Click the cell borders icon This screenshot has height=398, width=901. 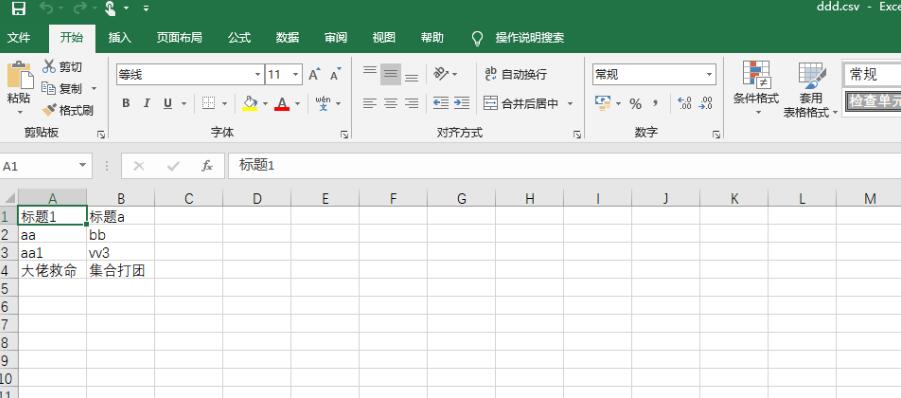(208, 103)
